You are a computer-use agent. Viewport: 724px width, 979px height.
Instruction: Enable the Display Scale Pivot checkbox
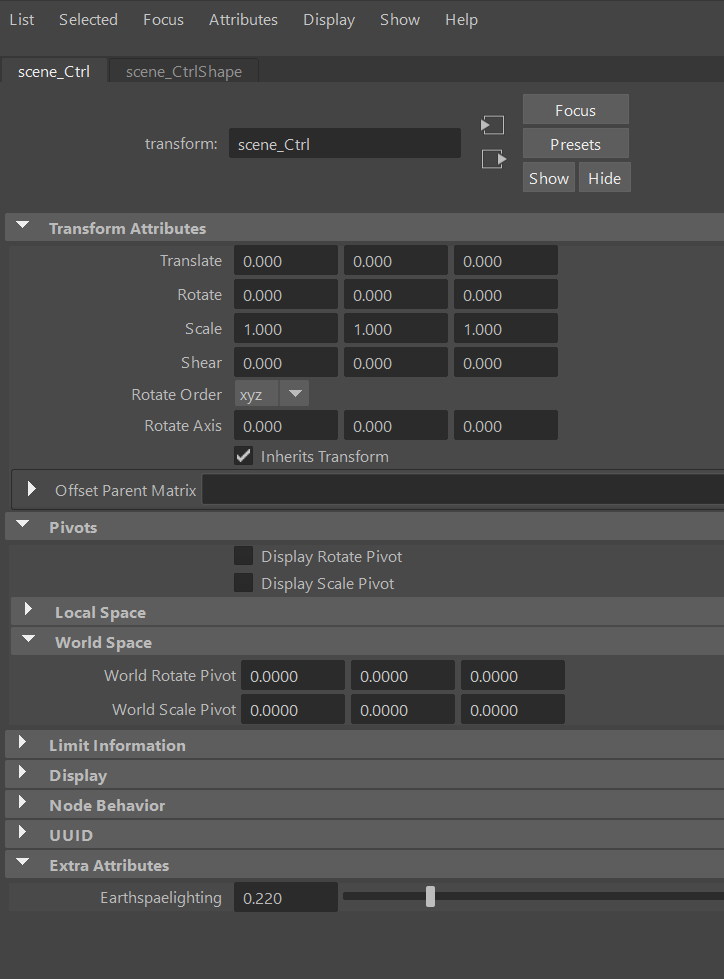pos(243,583)
